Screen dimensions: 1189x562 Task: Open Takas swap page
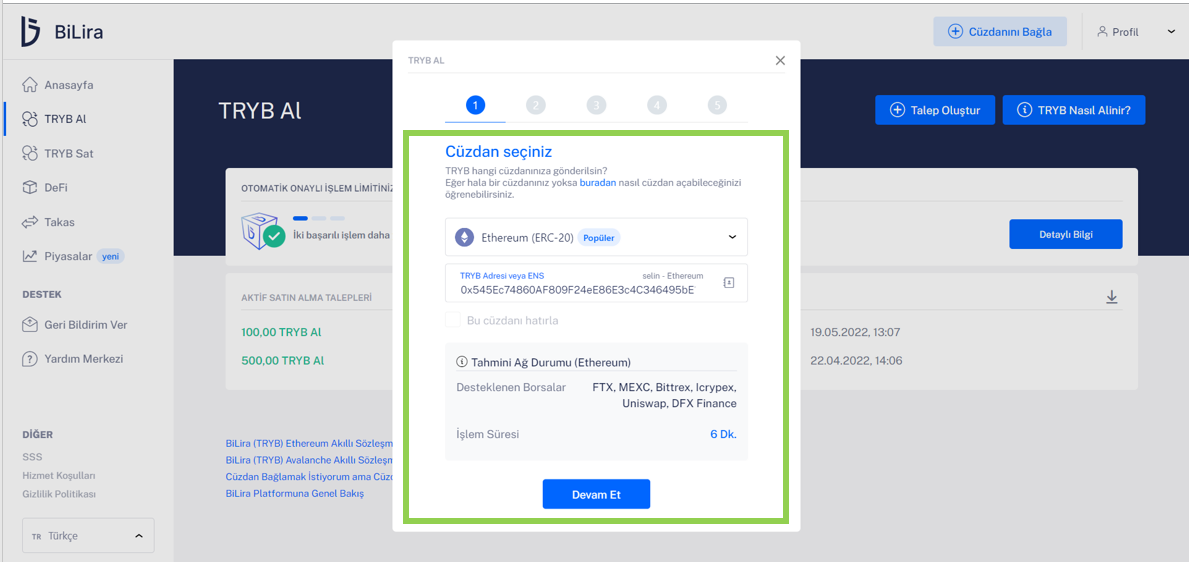tap(49, 222)
